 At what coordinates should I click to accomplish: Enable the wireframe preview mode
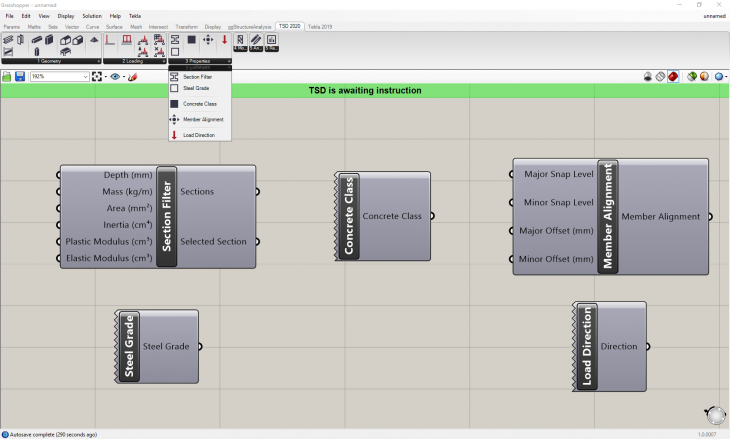(660, 76)
